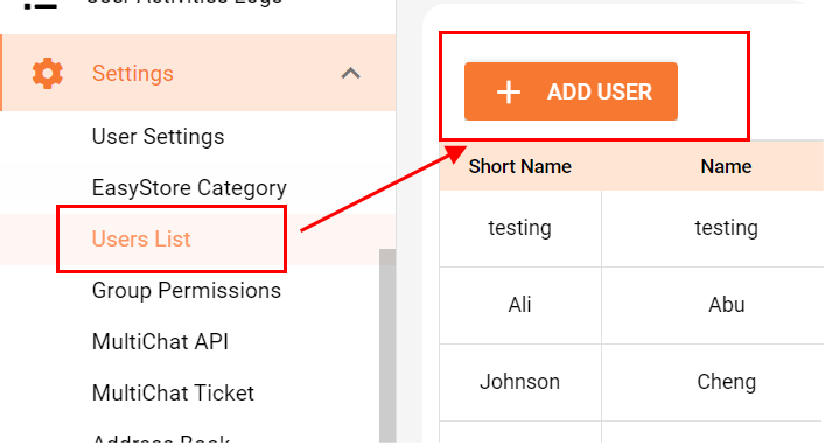Open User Settings submenu item
The height and width of the screenshot is (443, 824).
[158, 137]
